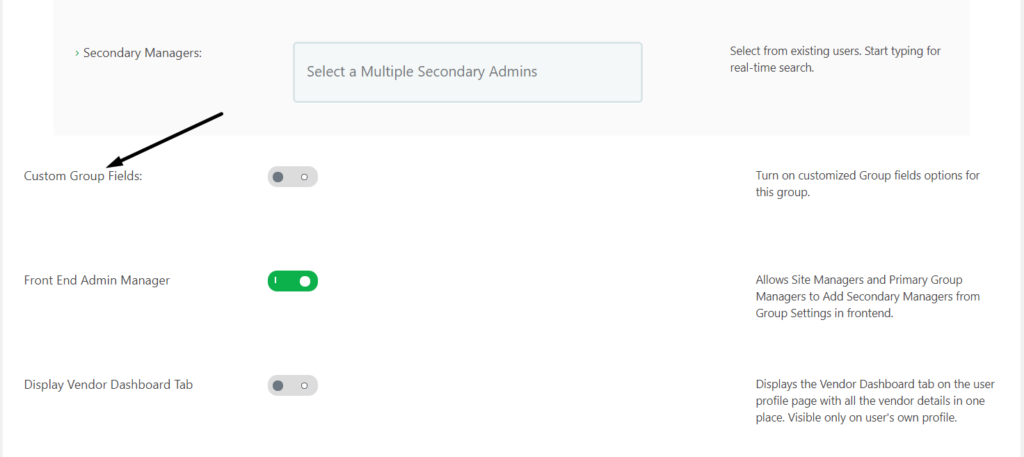Click the Display Vendor Dashboard Tab label

pos(108,384)
